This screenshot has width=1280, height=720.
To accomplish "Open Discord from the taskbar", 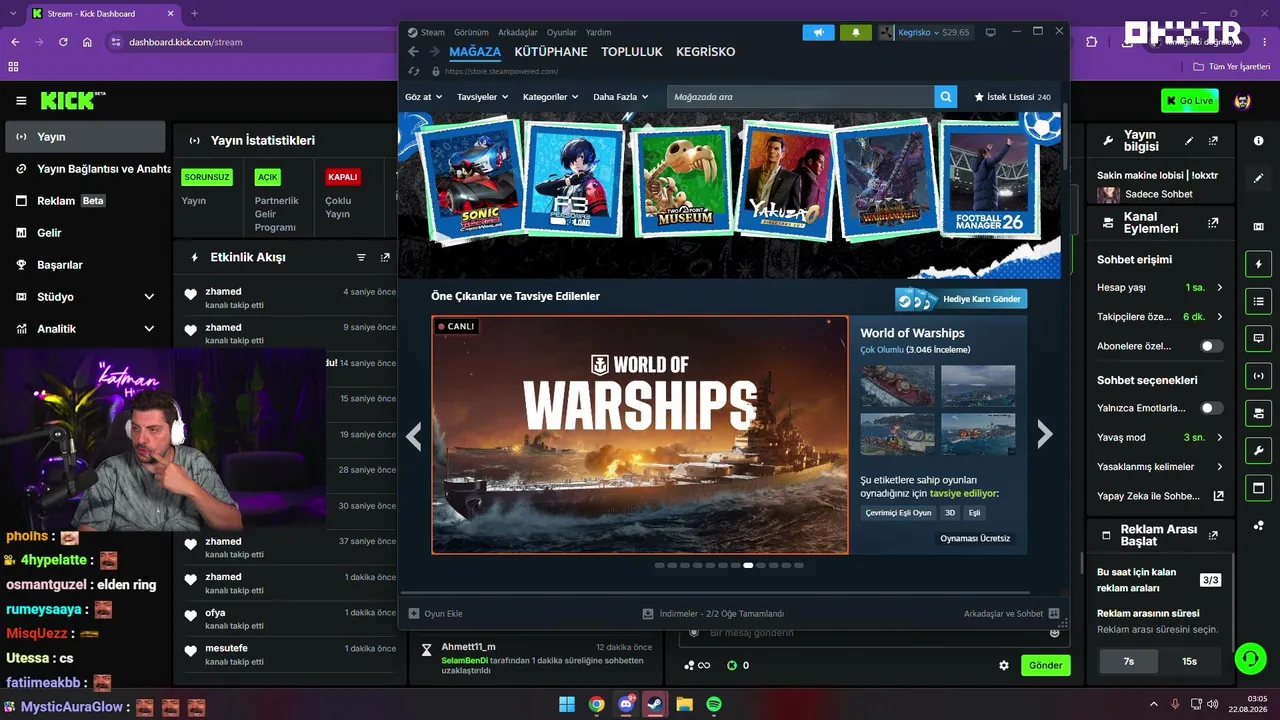I will tap(626, 704).
